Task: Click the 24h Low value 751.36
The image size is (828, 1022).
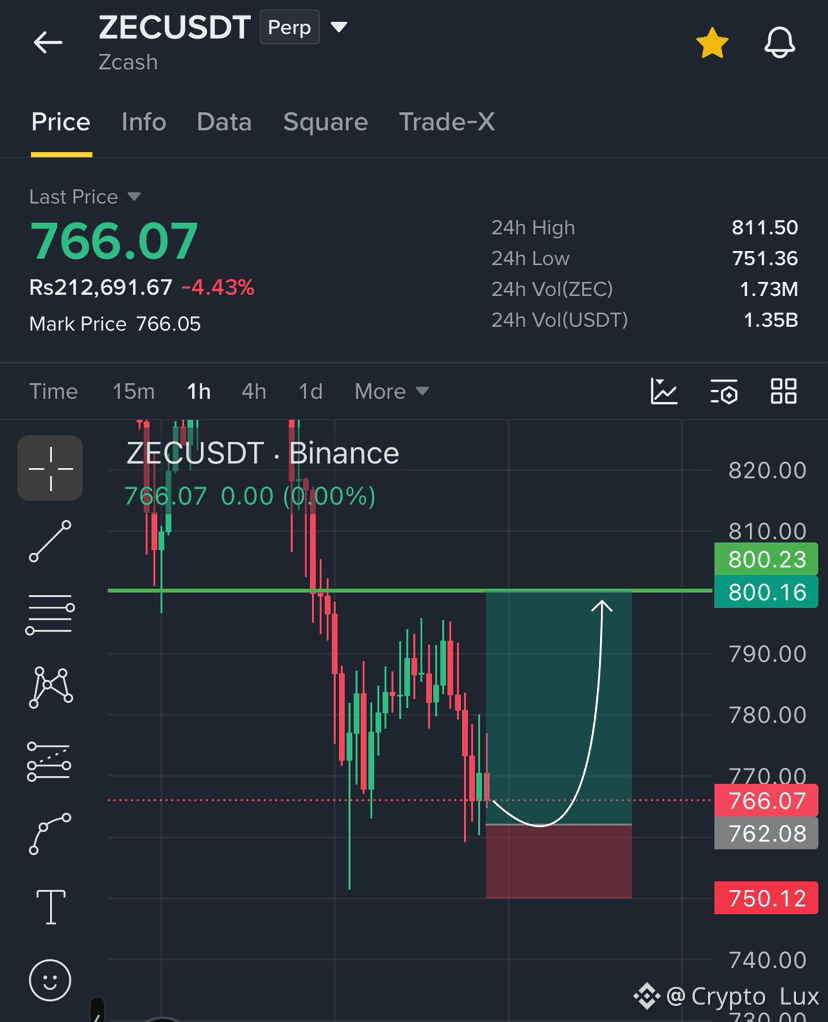Action: point(764,258)
